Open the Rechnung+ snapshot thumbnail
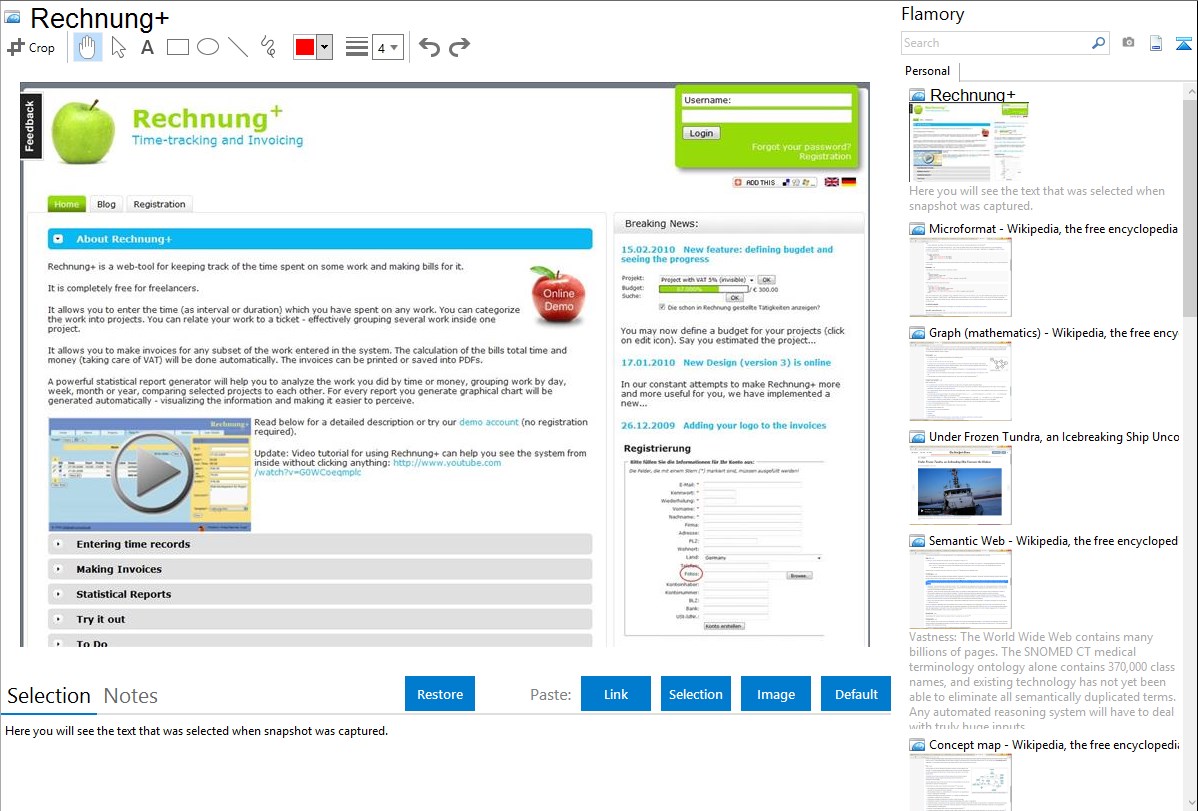 click(969, 143)
